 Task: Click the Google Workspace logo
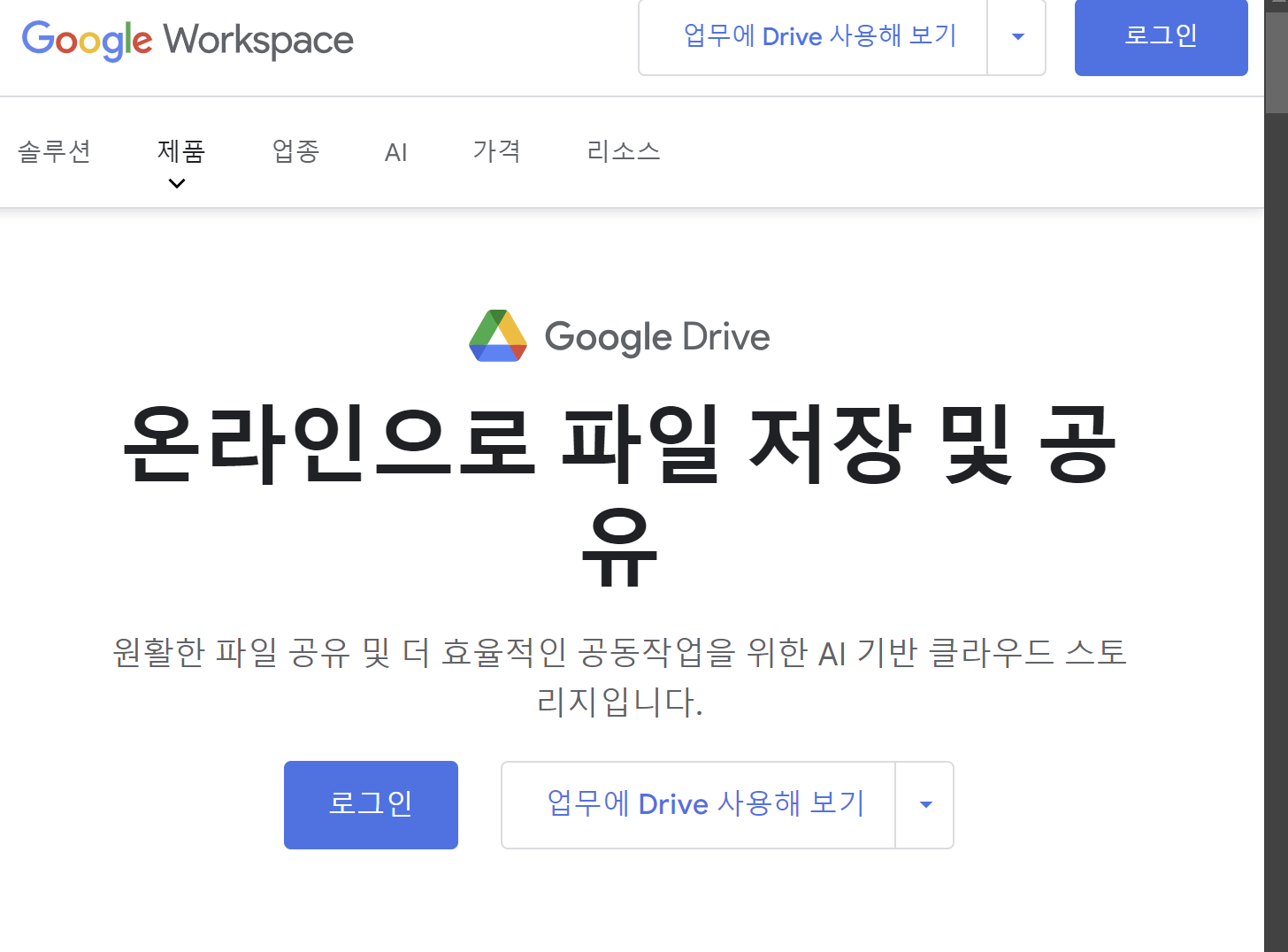tap(188, 40)
